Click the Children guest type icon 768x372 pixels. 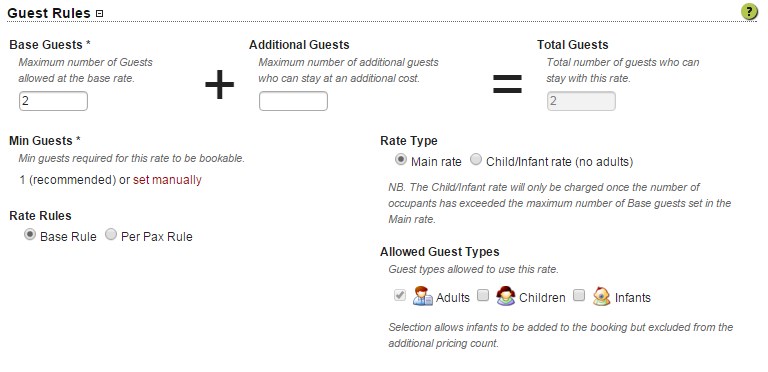pos(505,296)
